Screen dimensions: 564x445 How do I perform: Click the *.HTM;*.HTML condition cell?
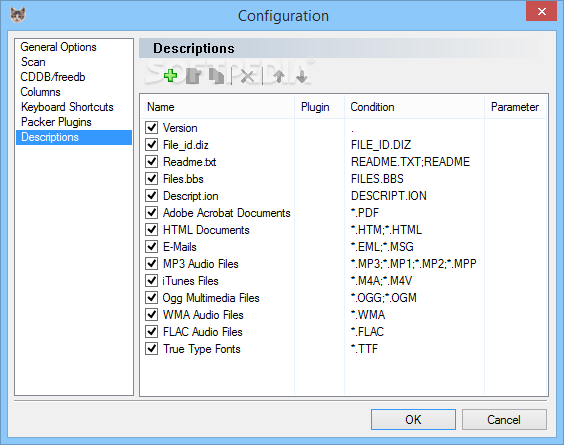point(386,230)
